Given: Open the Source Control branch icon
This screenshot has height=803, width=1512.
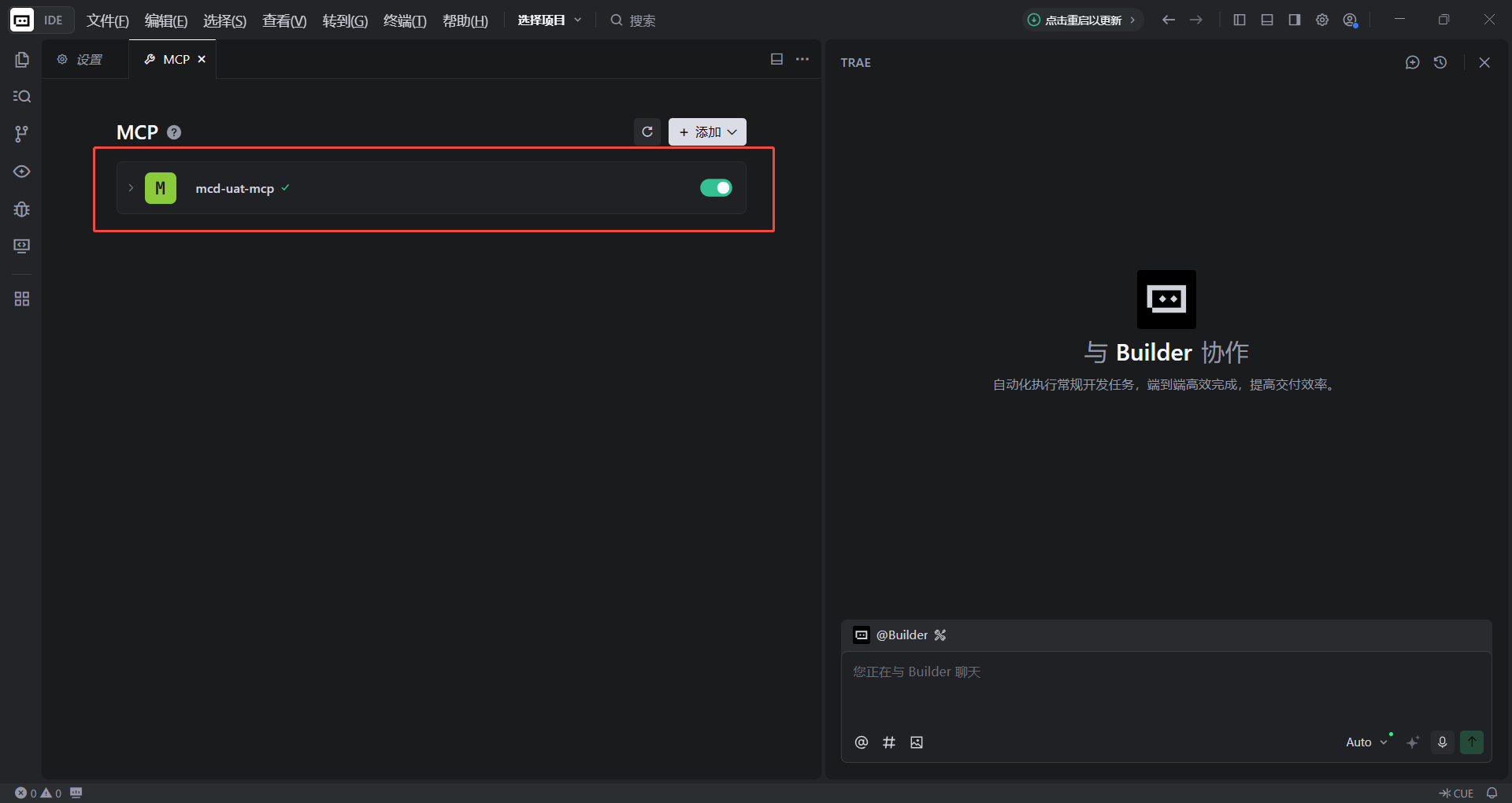Looking at the screenshot, I should pyautogui.click(x=22, y=134).
